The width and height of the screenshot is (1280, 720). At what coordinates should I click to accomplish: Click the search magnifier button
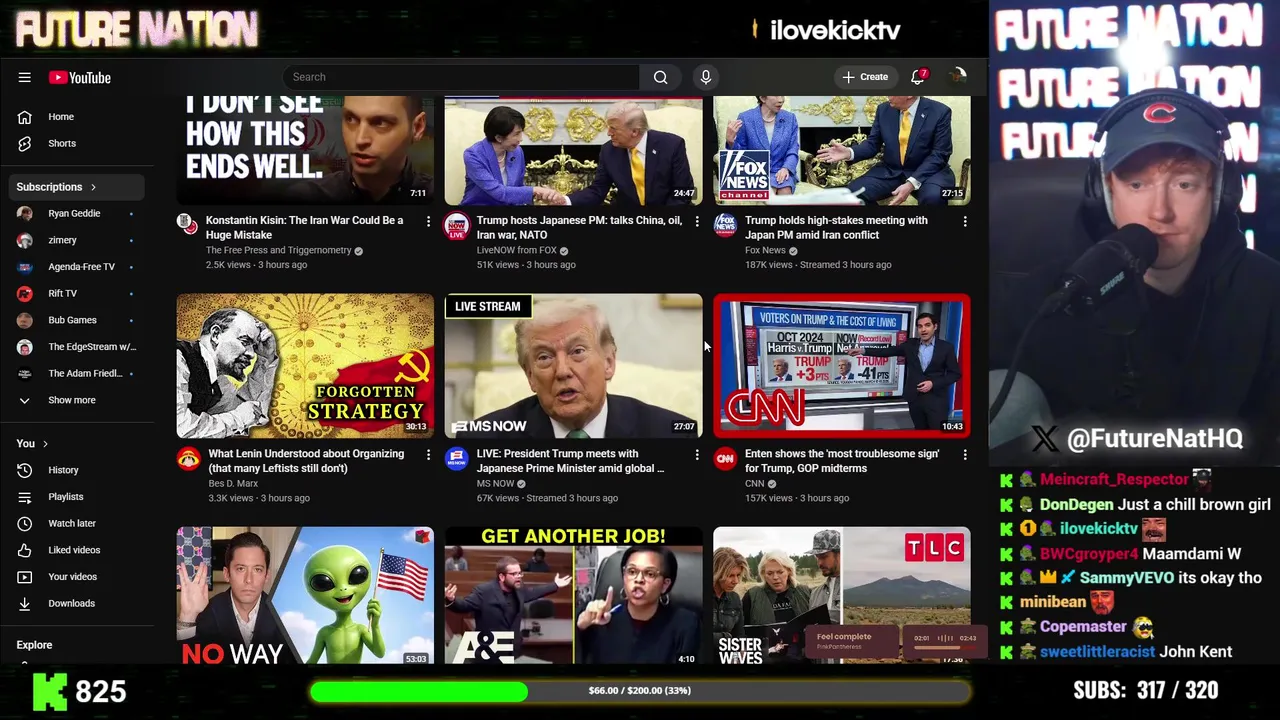[660, 77]
